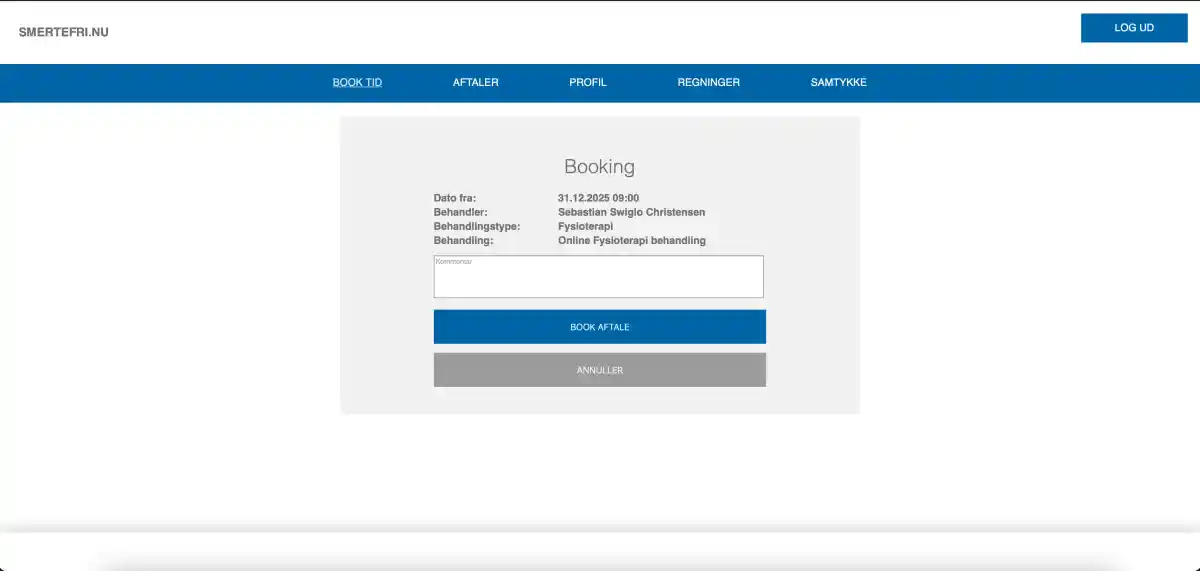
Task: Click the Booking heading
Action: [x=599, y=167]
